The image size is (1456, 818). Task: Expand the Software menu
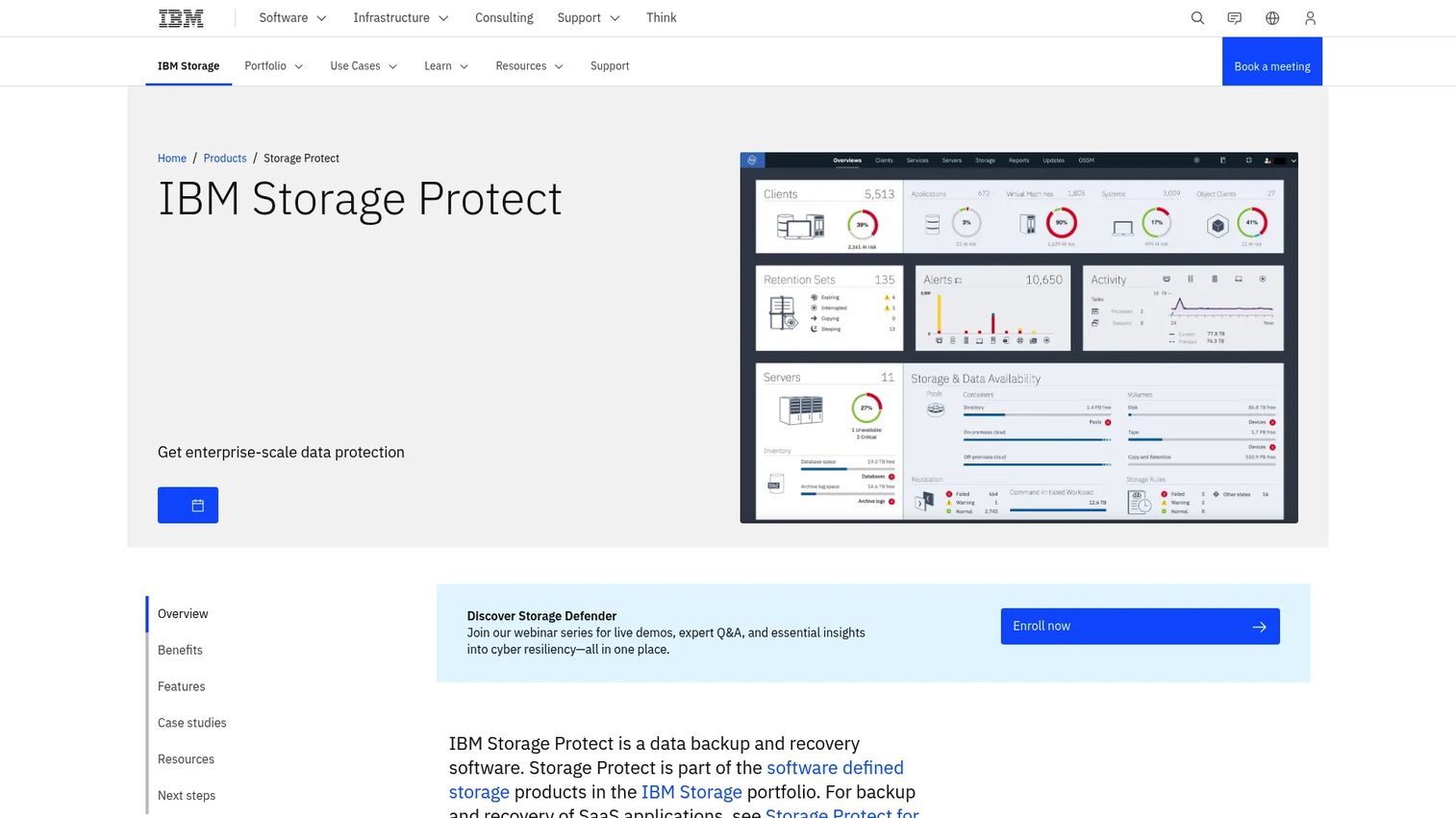(292, 18)
